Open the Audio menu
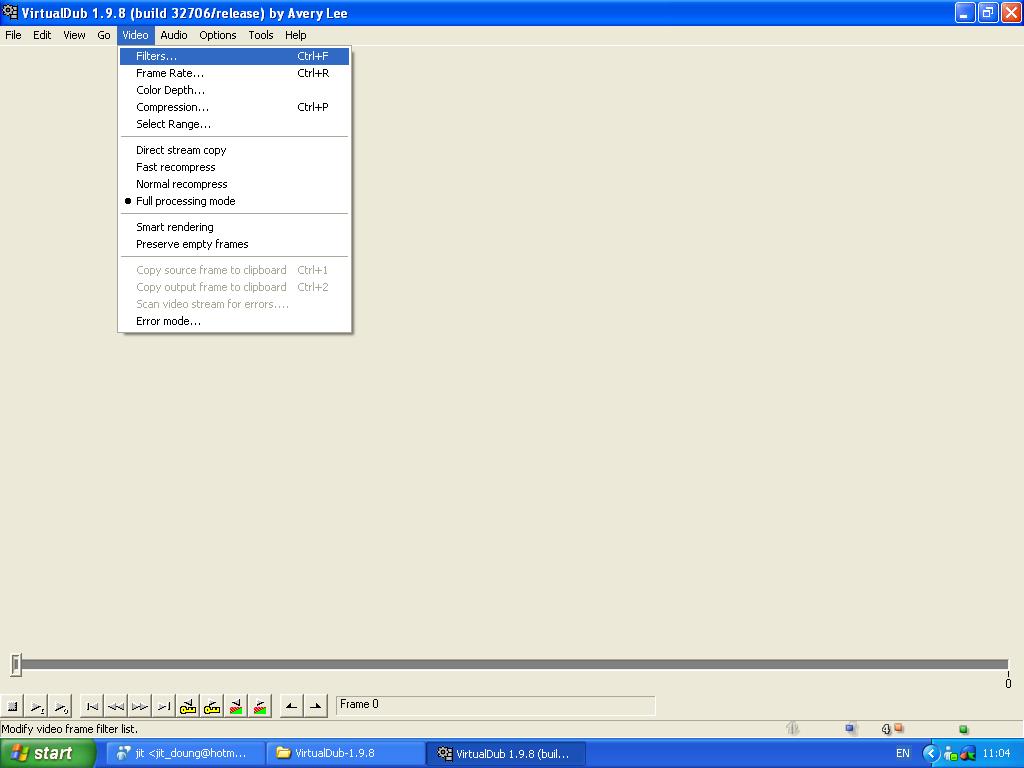The height and width of the screenshot is (768, 1024). [x=174, y=35]
